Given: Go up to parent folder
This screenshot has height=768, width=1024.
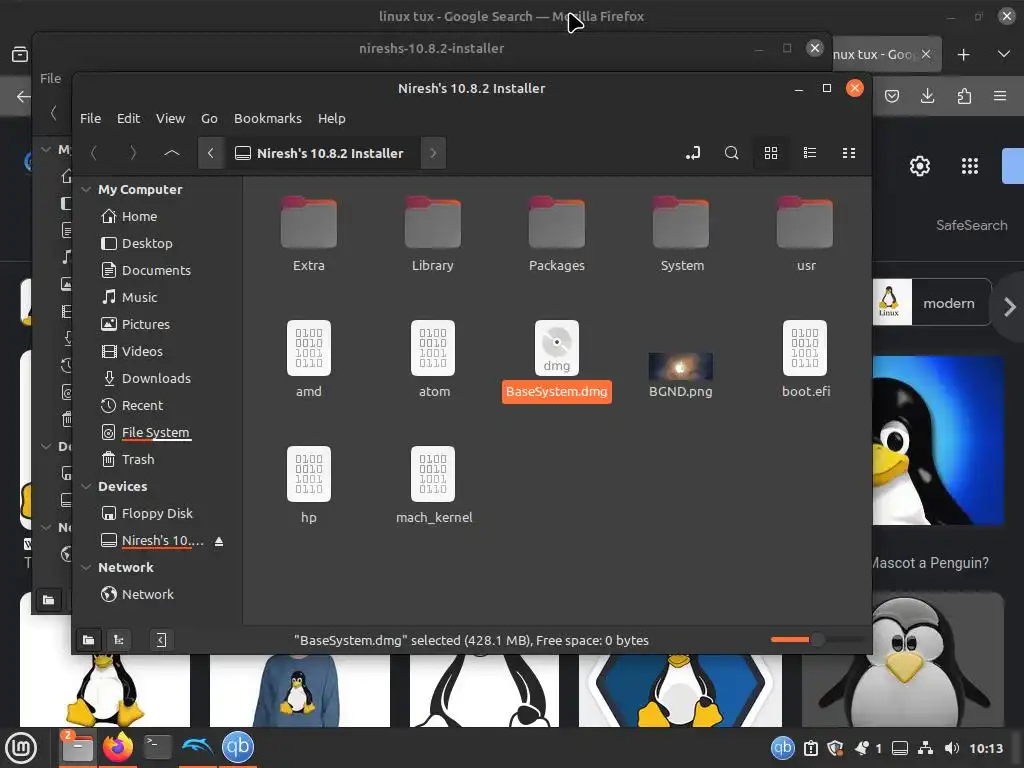Looking at the screenshot, I should [x=172, y=153].
